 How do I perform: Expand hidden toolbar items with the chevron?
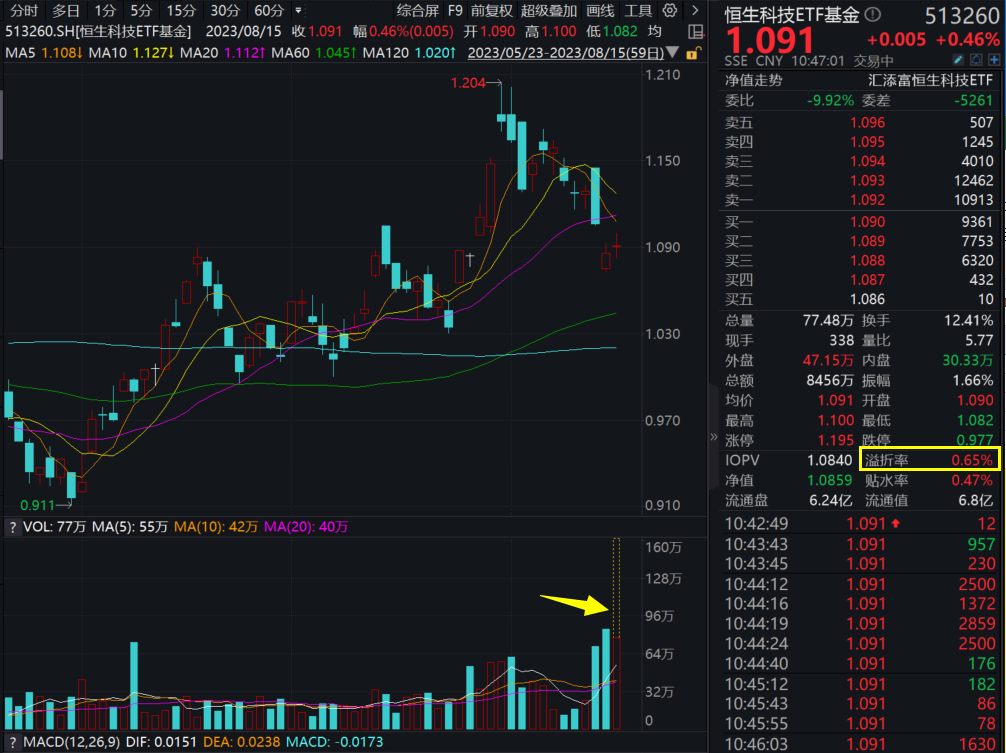click(693, 9)
